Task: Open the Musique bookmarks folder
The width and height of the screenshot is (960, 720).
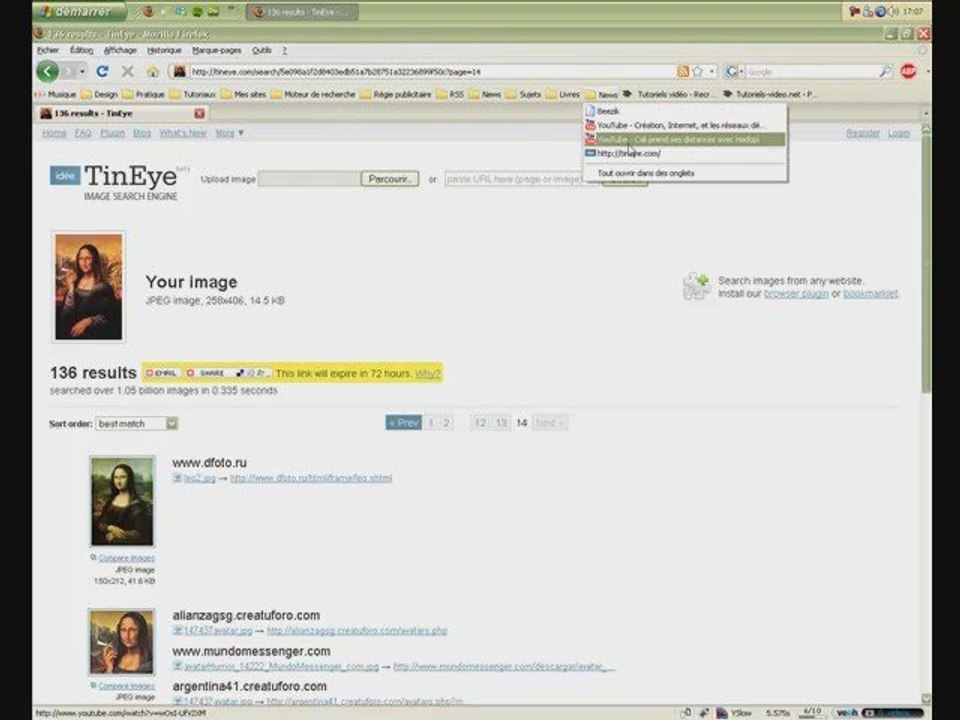Action: click(57, 94)
